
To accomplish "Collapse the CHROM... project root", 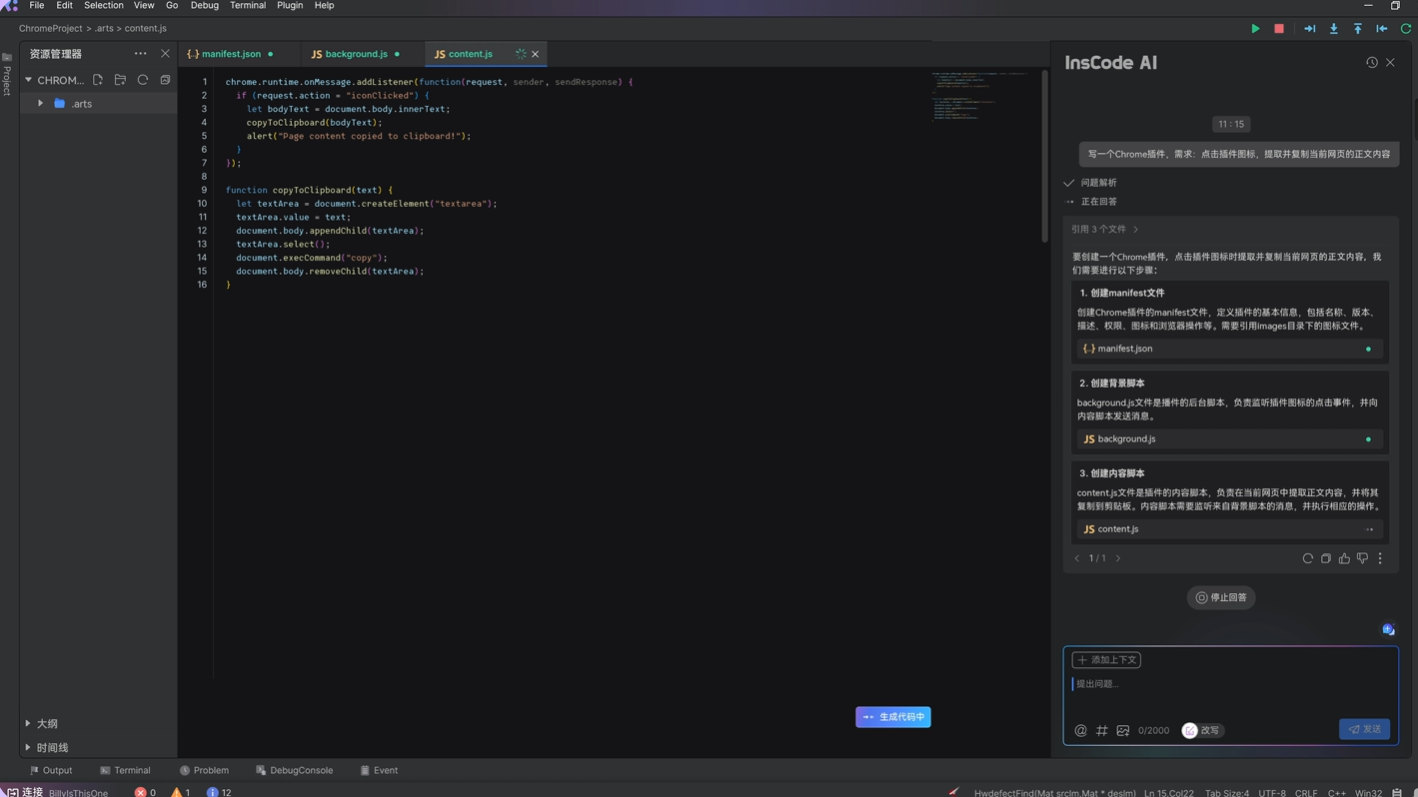I will click(x=28, y=80).
